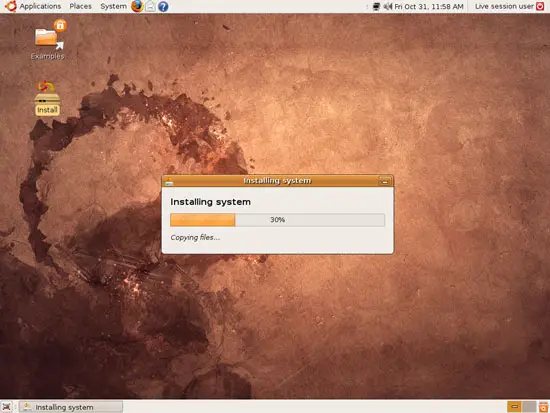The width and height of the screenshot is (550, 413).
Task: Open the network connection tray icon
Action: [376, 6]
